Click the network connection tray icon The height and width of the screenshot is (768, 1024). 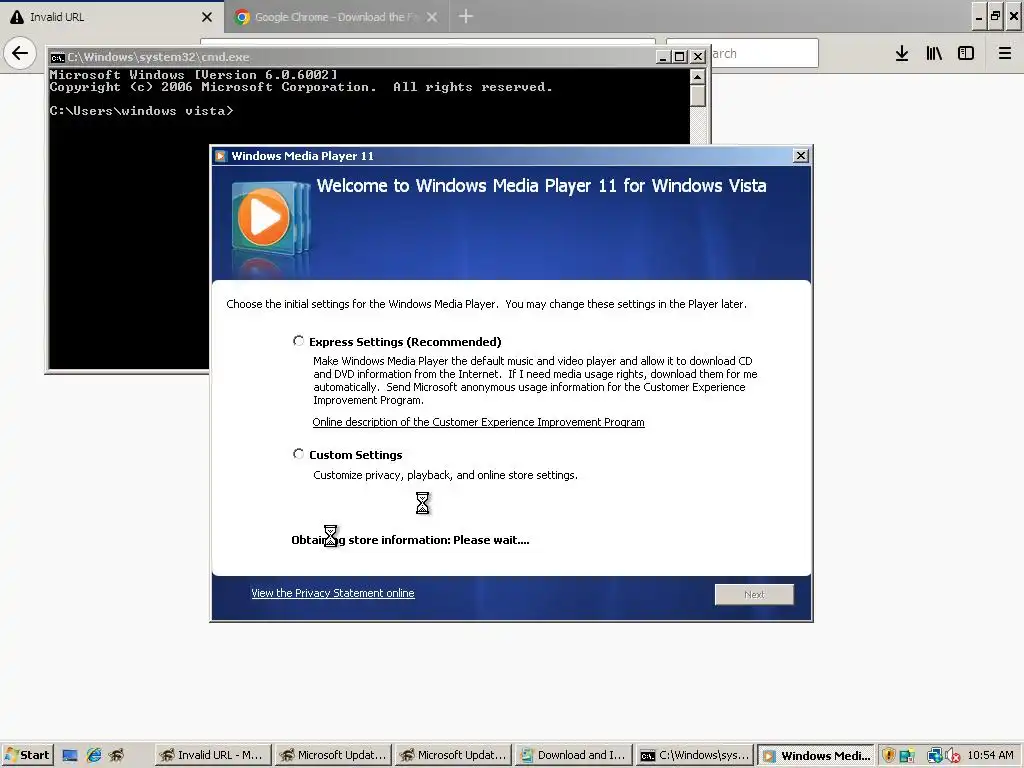pos(935,756)
